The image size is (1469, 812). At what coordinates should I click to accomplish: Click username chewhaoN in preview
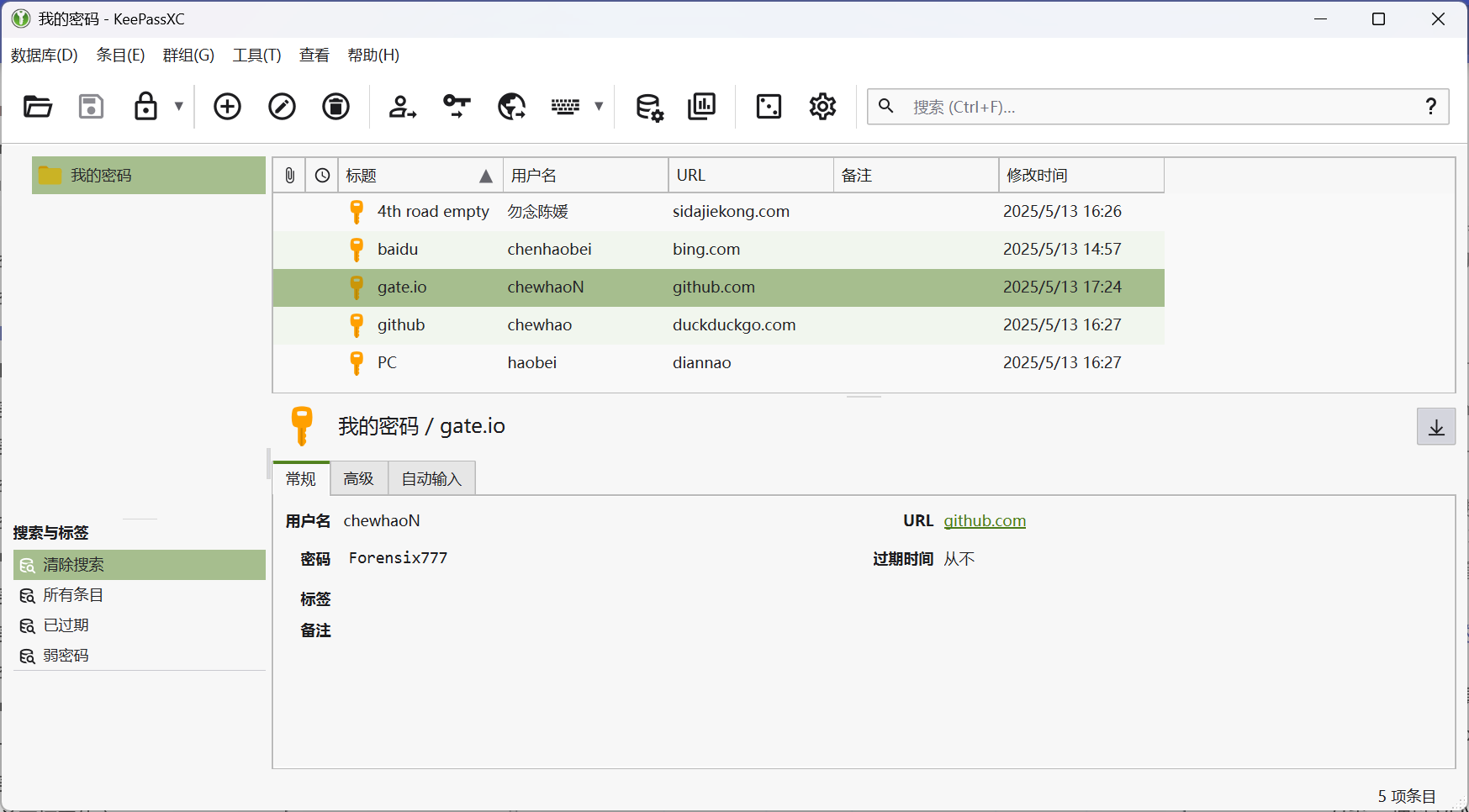[x=382, y=521]
